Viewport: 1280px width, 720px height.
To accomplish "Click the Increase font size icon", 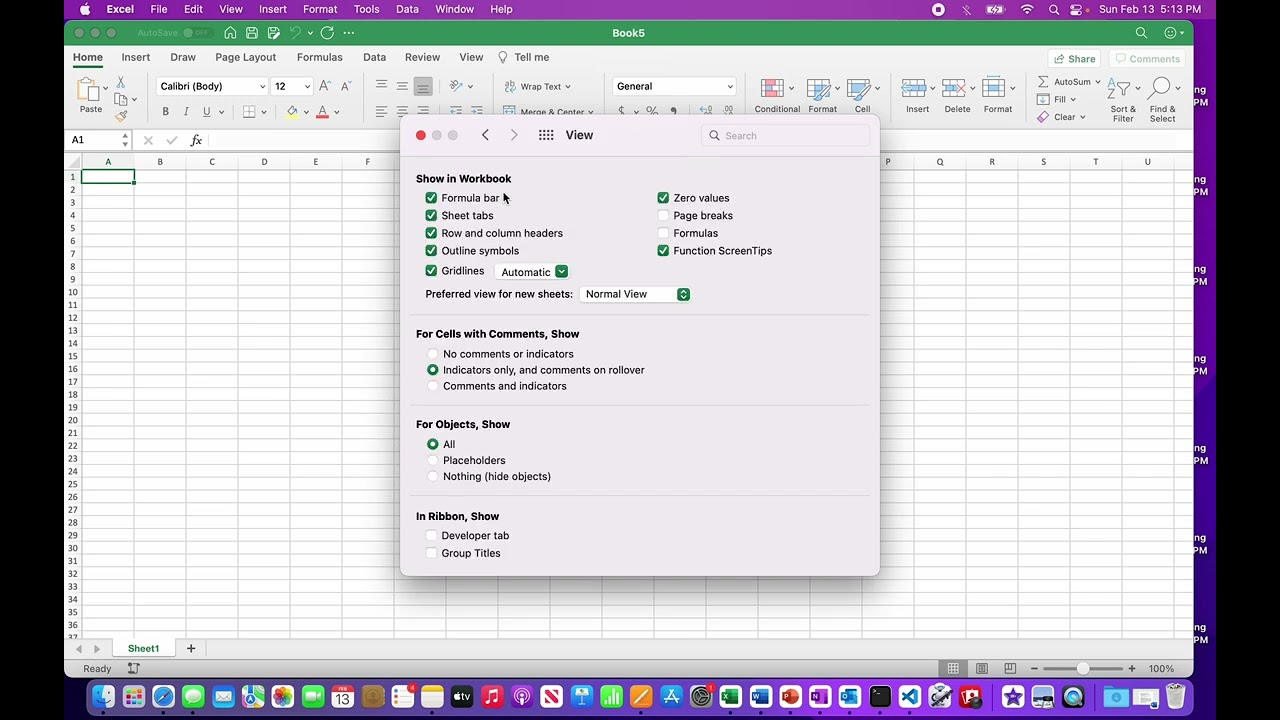I will [x=324, y=86].
